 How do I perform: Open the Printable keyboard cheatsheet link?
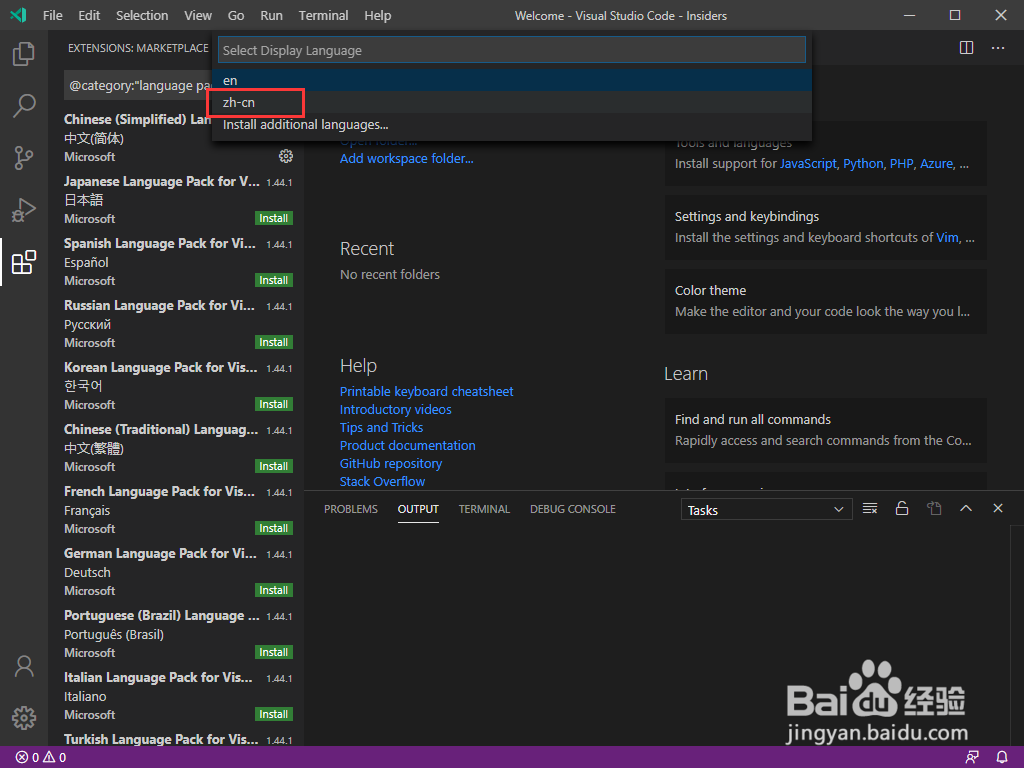[x=426, y=391]
